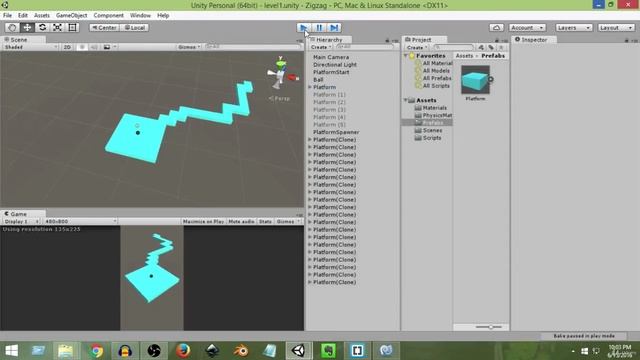Image resolution: width=640 pixels, height=360 pixels.
Task: Open the Scenes folder
Action: (429, 130)
